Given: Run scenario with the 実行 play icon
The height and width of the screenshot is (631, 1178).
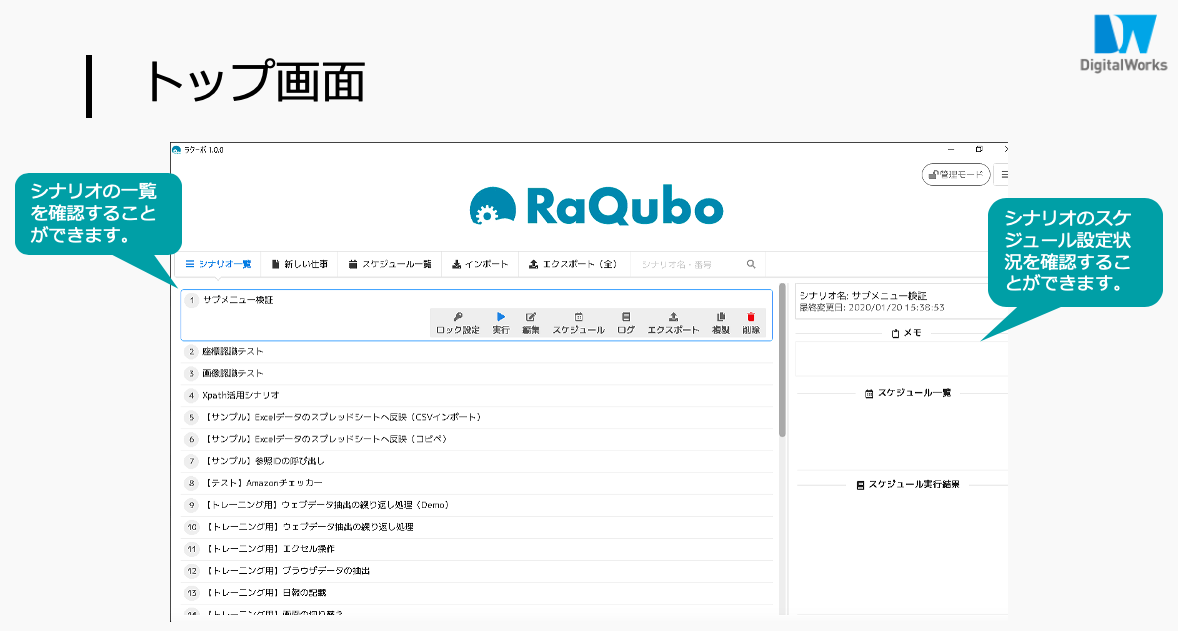Looking at the screenshot, I should (501, 317).
